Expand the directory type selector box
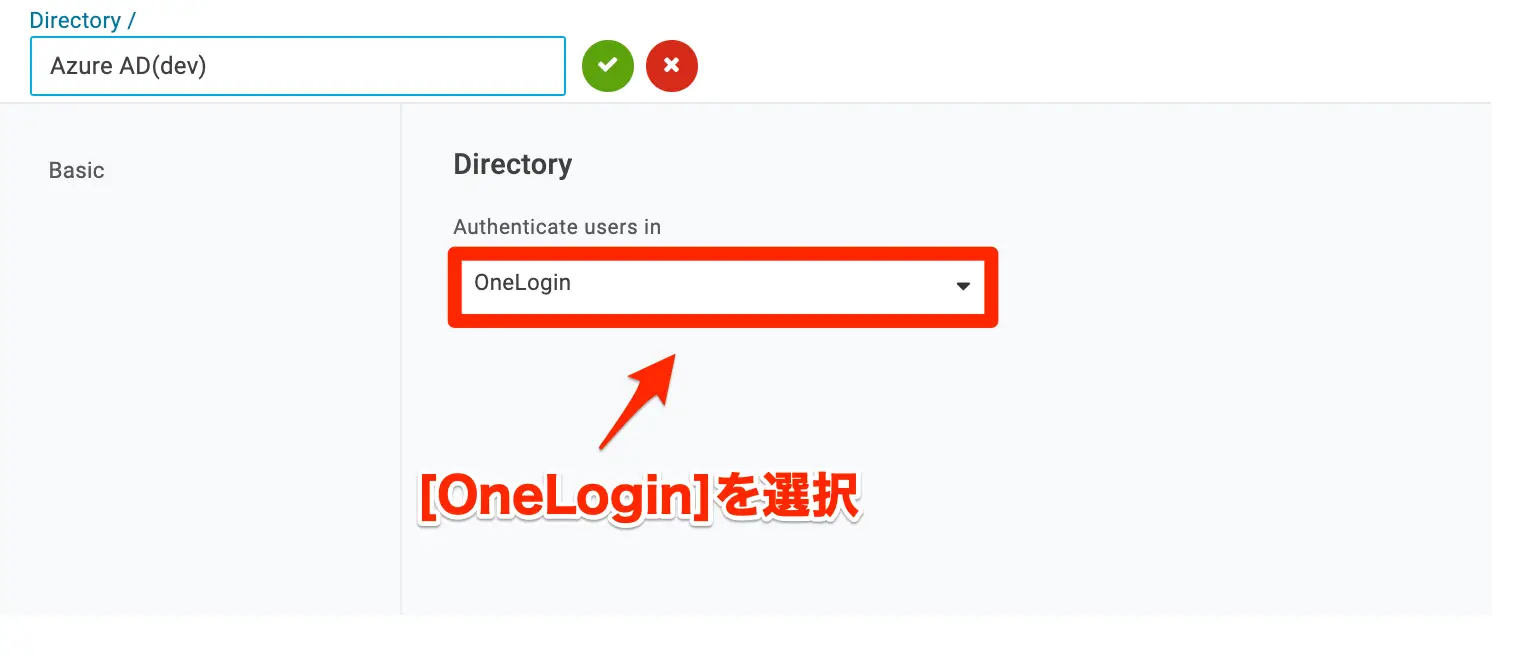 point(722,287)
